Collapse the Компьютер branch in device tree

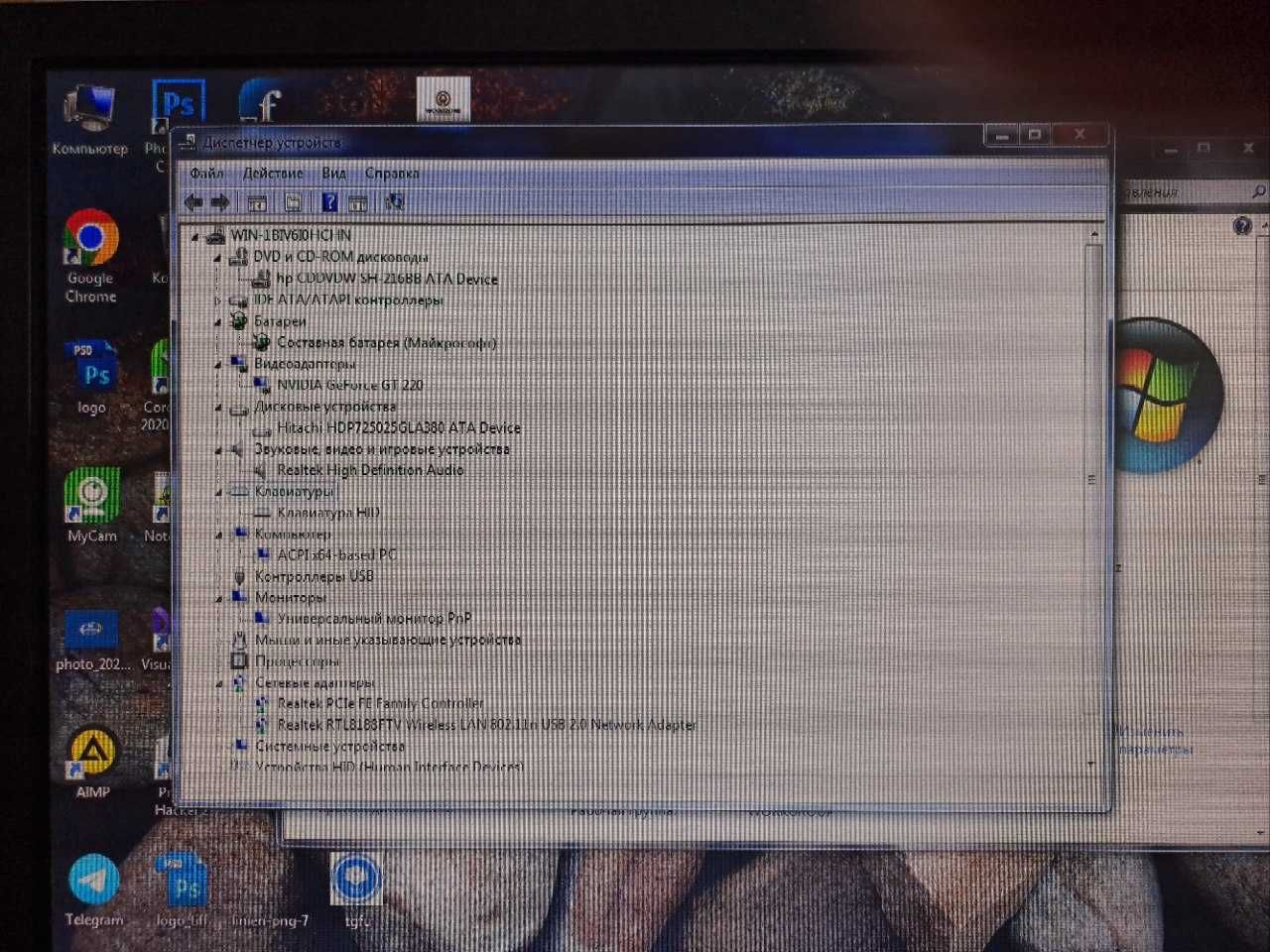click(218, 534)
